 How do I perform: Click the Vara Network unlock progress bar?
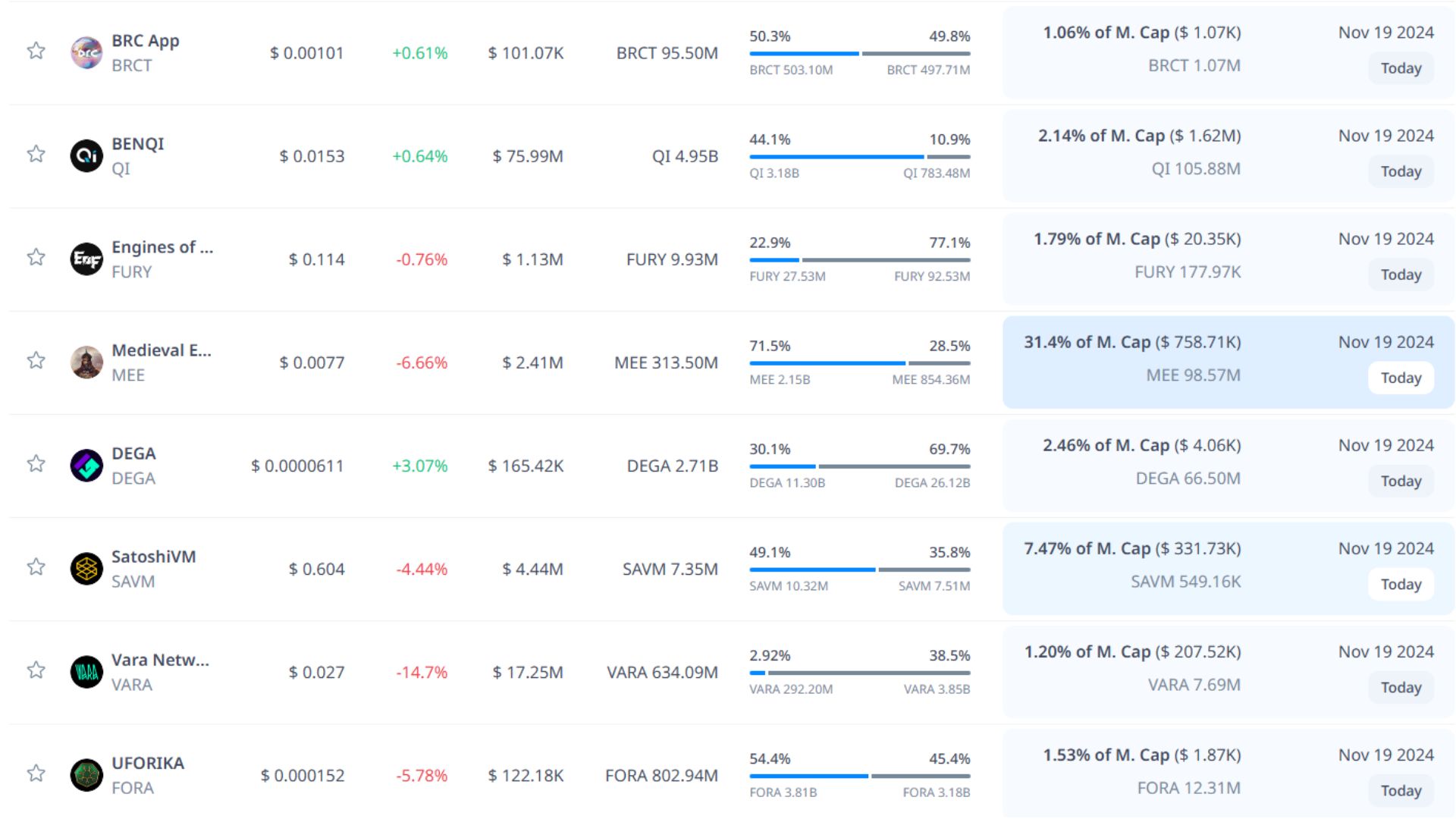[x=859, y=673]
